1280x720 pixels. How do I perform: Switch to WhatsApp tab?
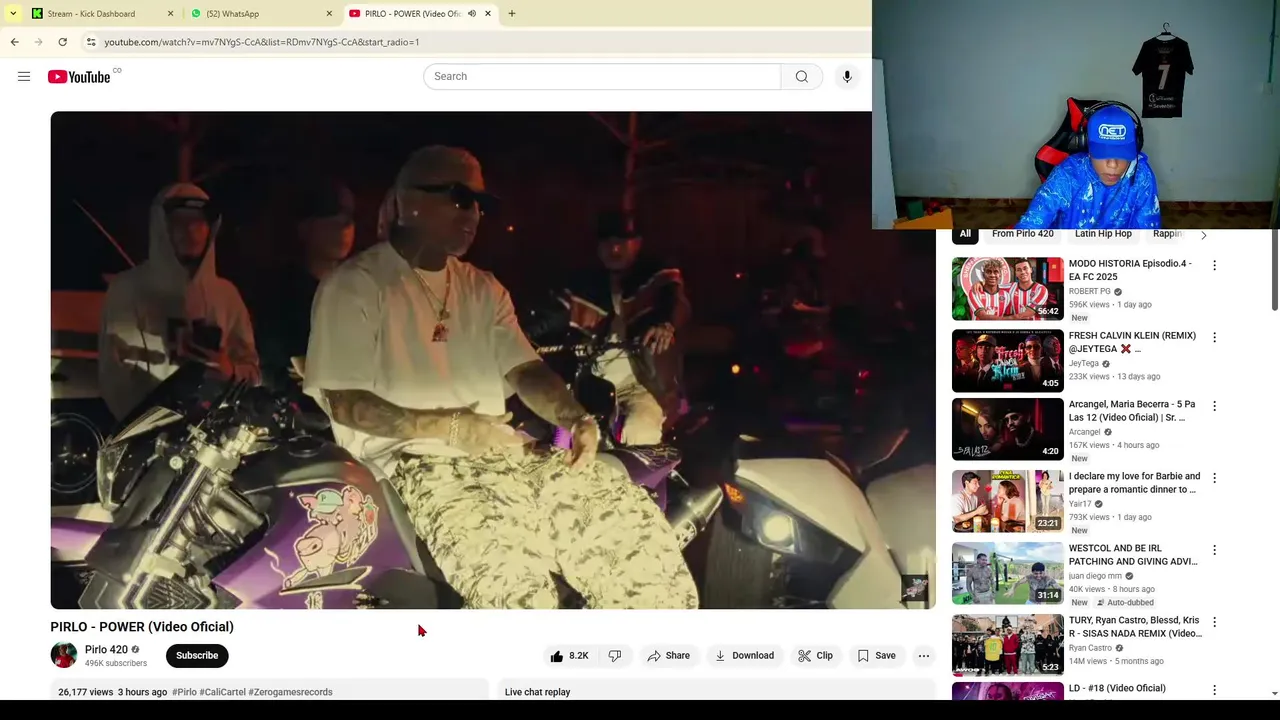[232, 14]
